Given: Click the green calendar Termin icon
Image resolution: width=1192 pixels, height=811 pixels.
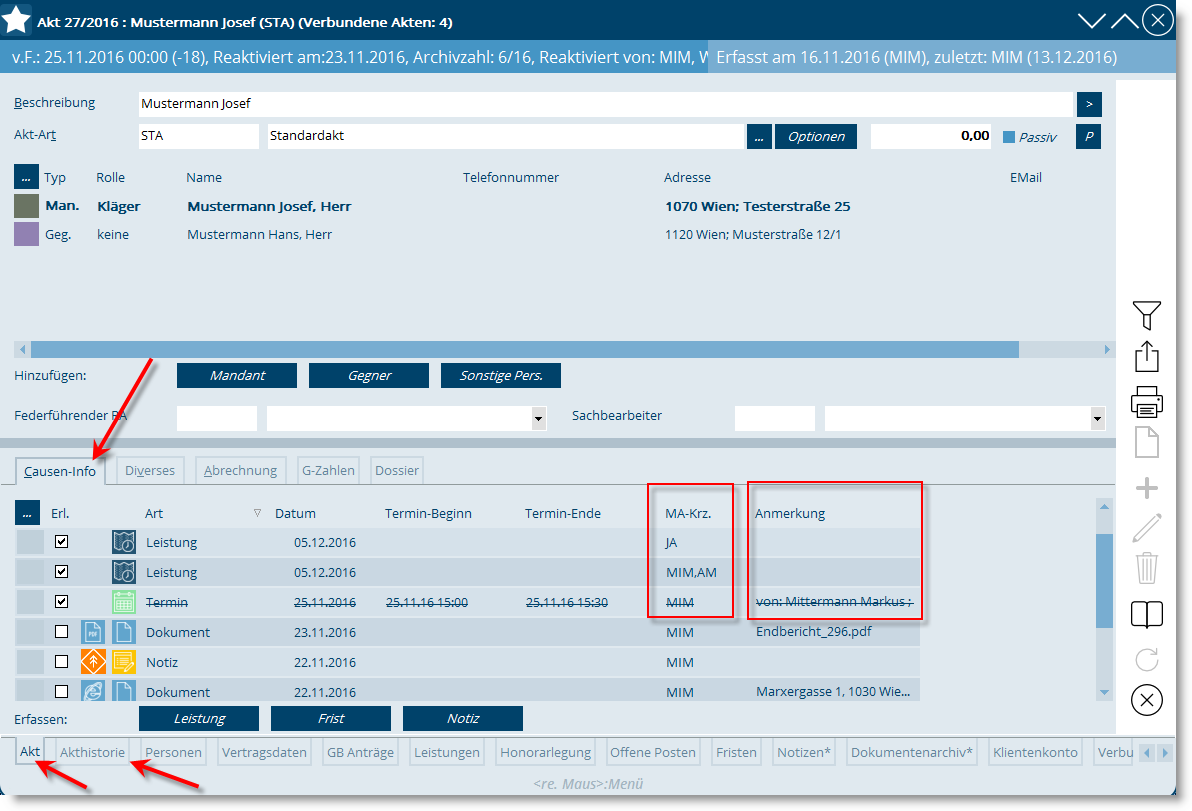Looking at the screenshot, I should pyautogui.click(x=124, y=602).
